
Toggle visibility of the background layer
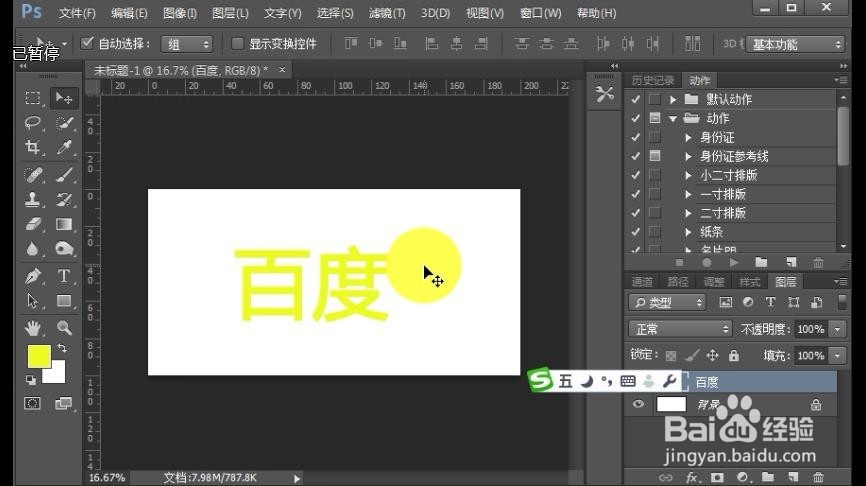pos(638,404)
